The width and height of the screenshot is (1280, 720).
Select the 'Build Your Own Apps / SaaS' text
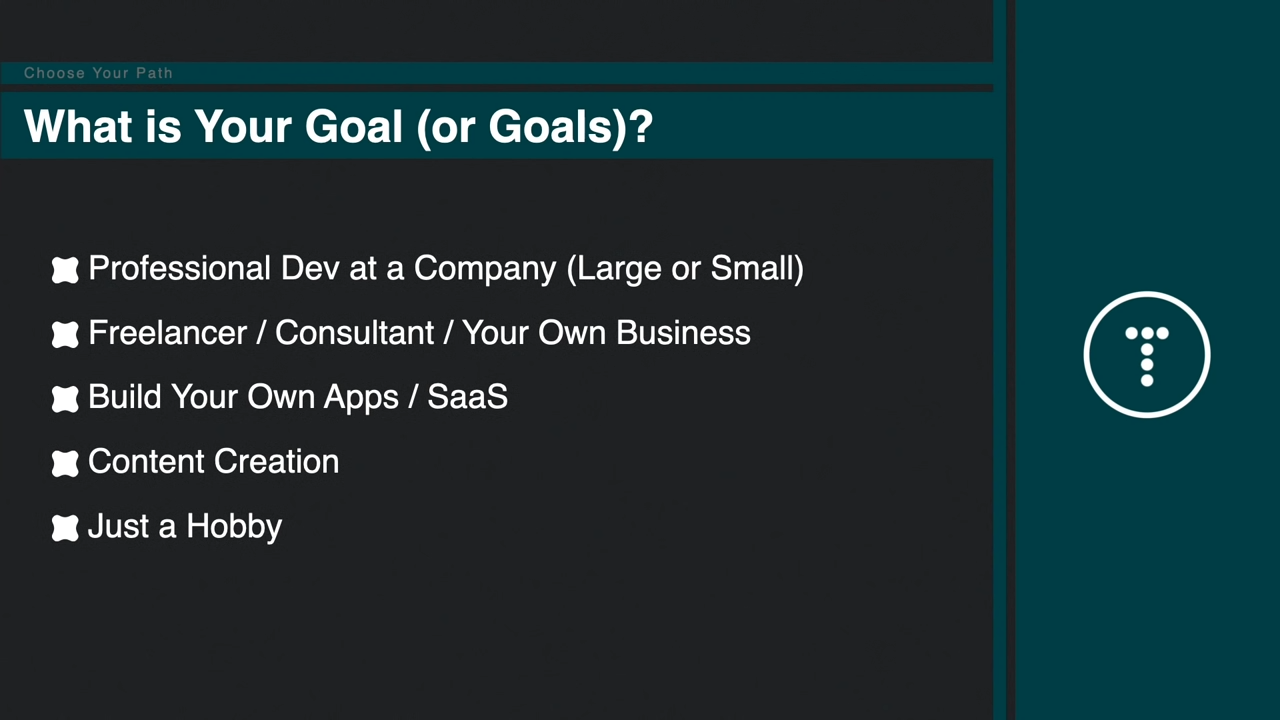(x=298, y=397)
